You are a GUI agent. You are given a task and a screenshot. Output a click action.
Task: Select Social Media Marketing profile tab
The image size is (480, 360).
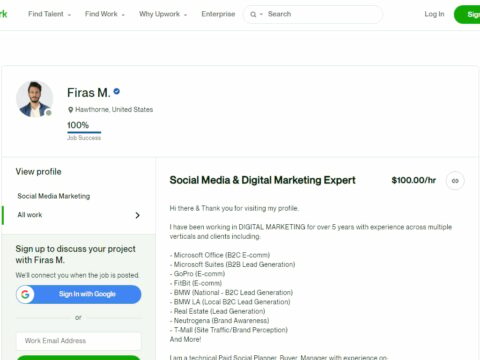click(54, 196)
